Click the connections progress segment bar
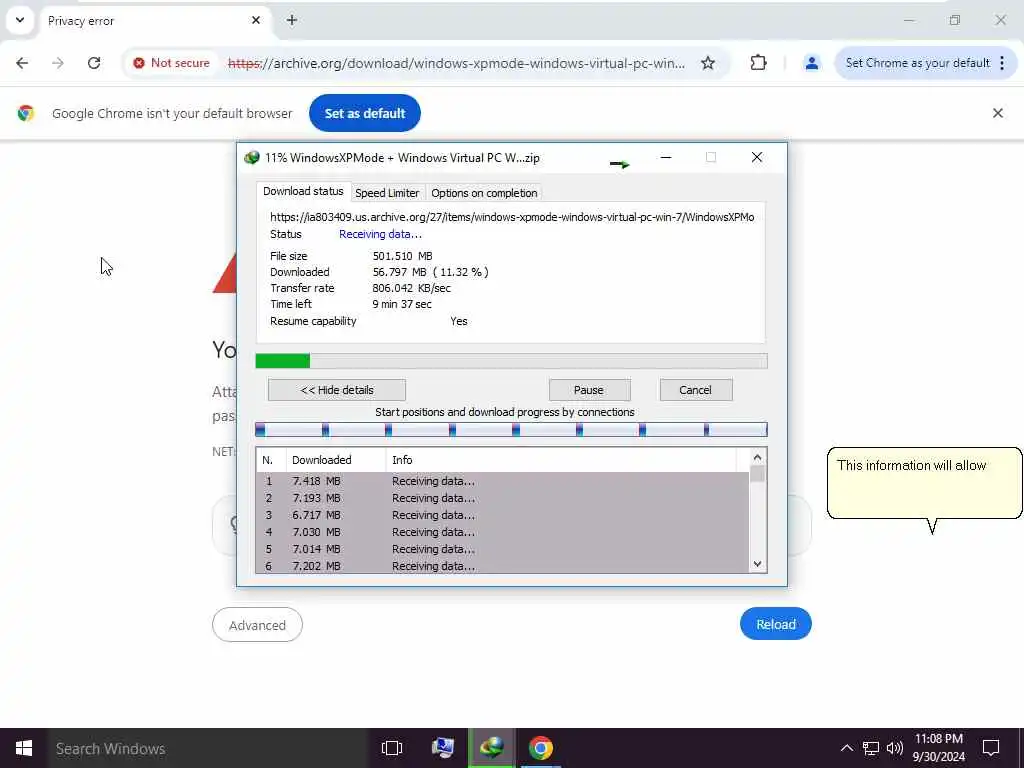 click(x=511, y=430)
